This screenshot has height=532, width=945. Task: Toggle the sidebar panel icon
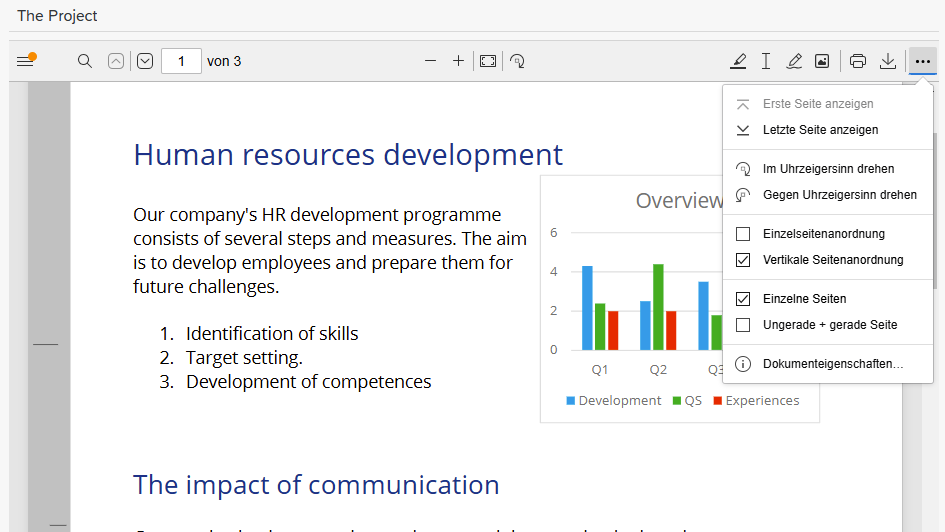point(26,61)
